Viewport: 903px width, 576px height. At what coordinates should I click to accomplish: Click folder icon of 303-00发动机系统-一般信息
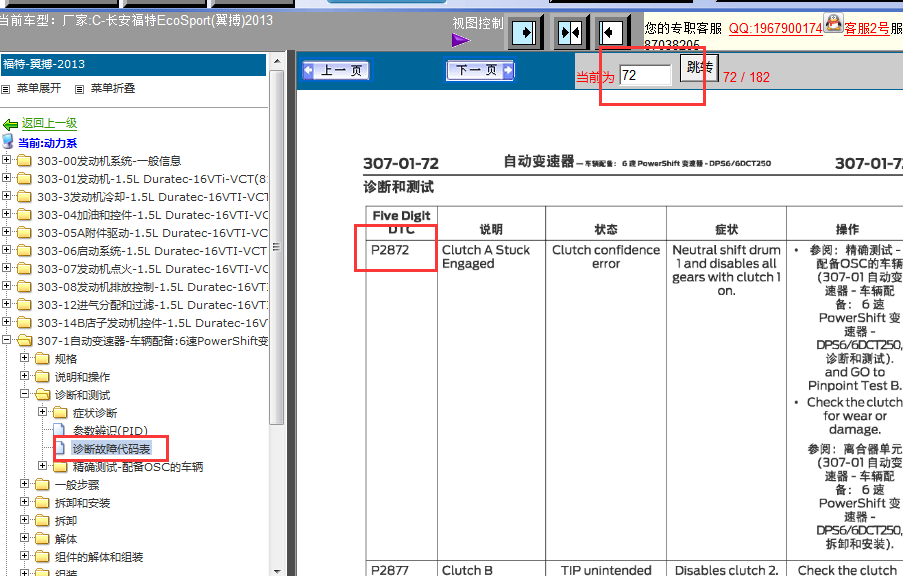[24, 161]
